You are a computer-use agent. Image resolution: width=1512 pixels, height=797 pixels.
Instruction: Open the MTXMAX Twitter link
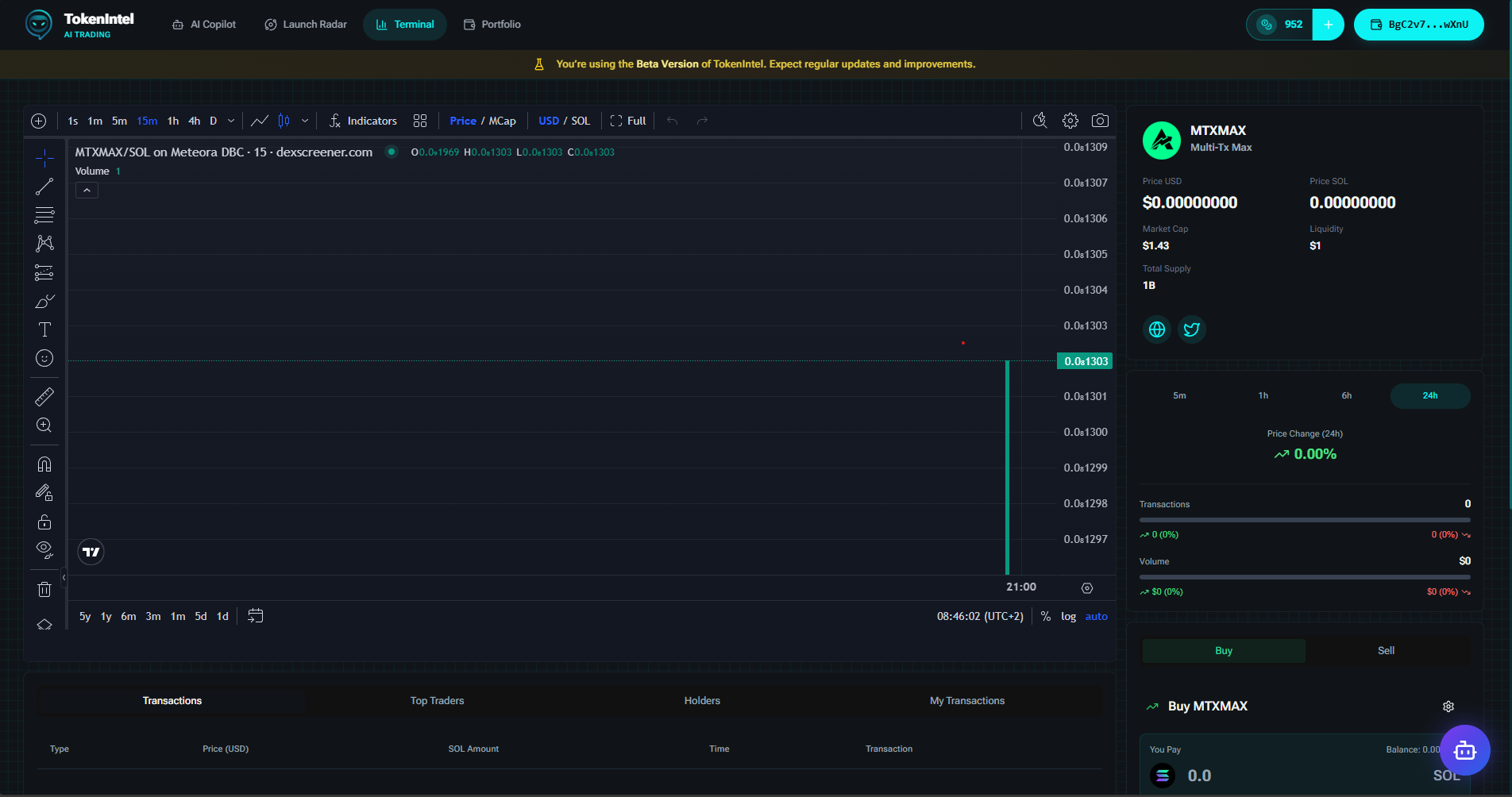[x=1192, y=329]
